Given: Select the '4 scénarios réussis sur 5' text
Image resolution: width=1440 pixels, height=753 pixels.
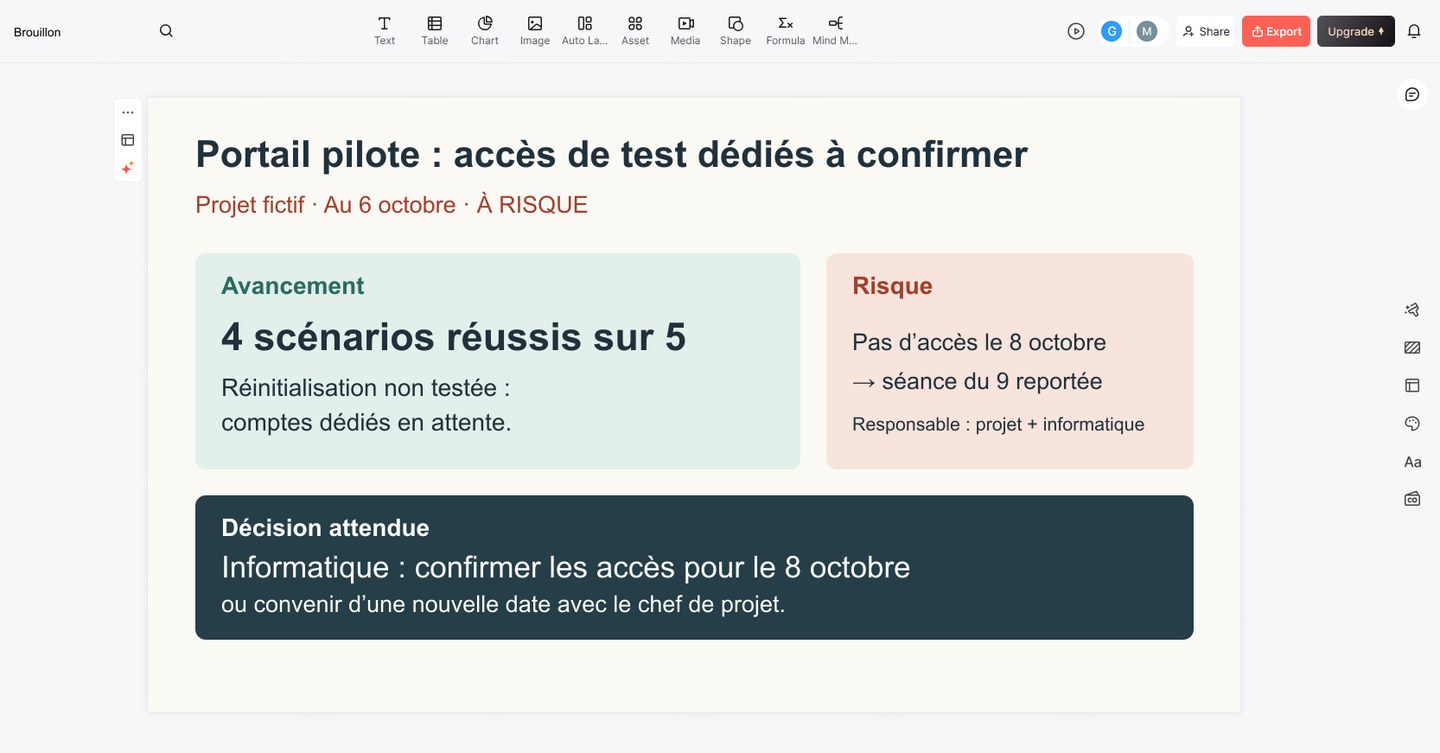Looking at the screenshot, I should (453, 337).
